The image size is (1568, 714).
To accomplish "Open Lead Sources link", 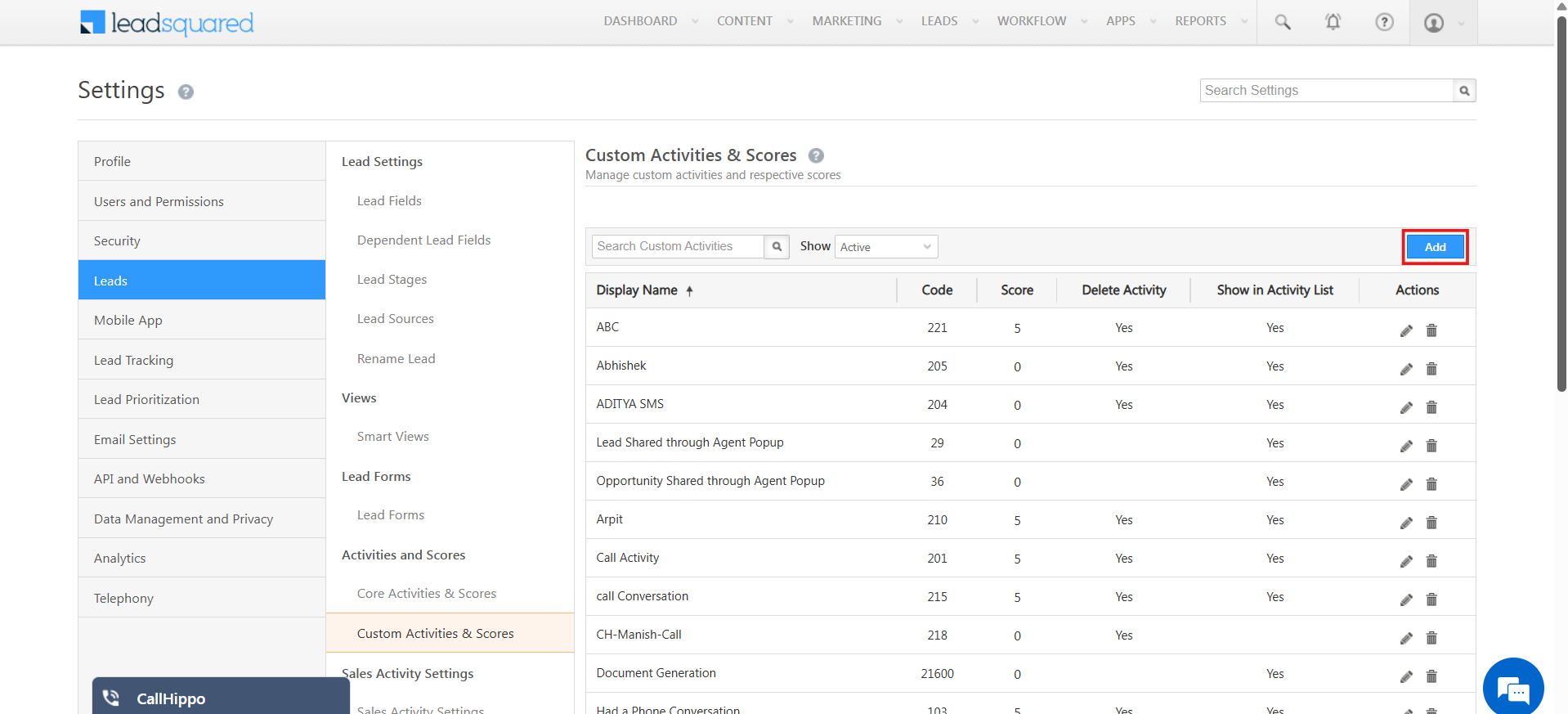I will click(395, 319).
